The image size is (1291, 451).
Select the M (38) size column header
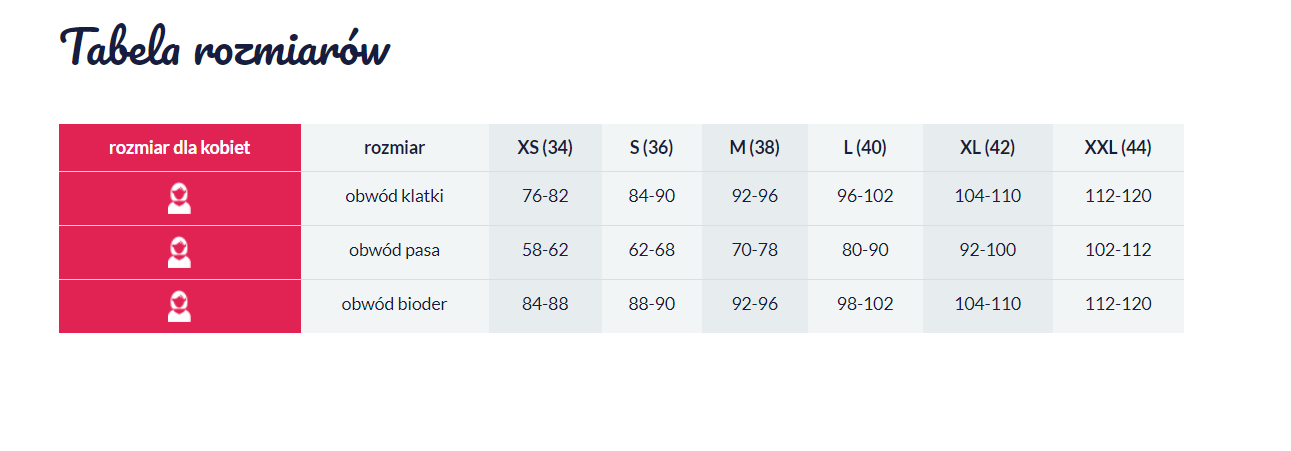(x=755, y=148)
